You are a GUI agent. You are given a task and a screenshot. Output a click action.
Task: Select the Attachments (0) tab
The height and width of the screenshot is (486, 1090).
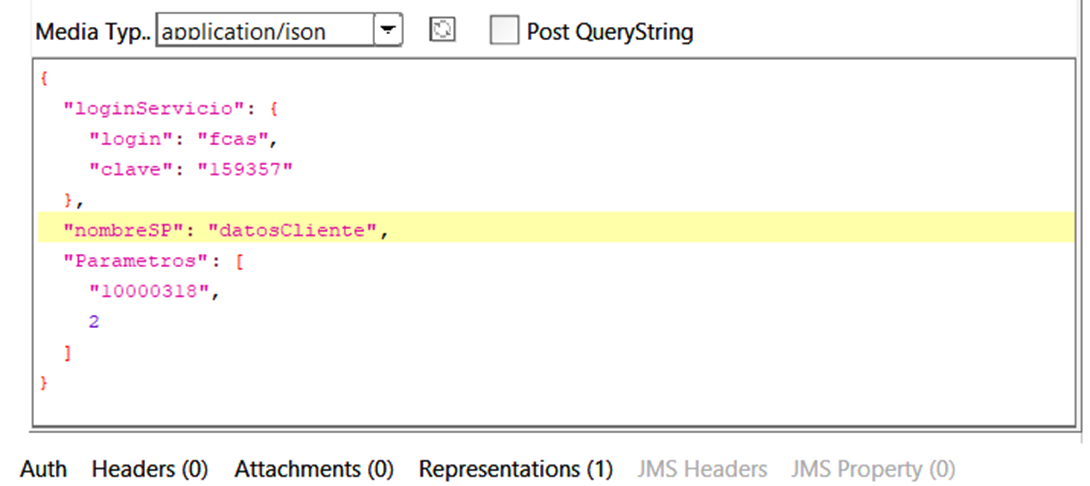click(x=314, y=468)
